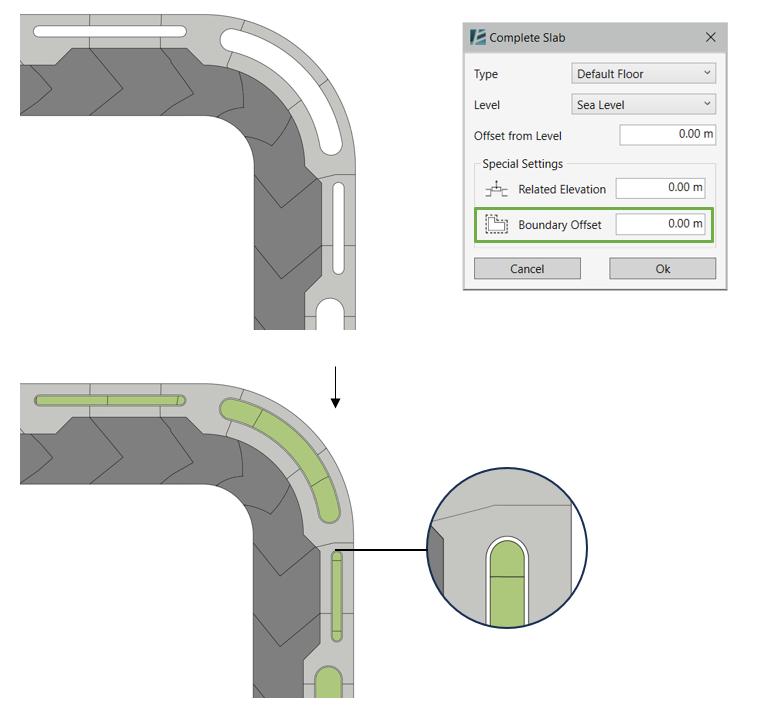Click the Type label
This screenshot has width=772, height=713.
(x=486, y=74)
